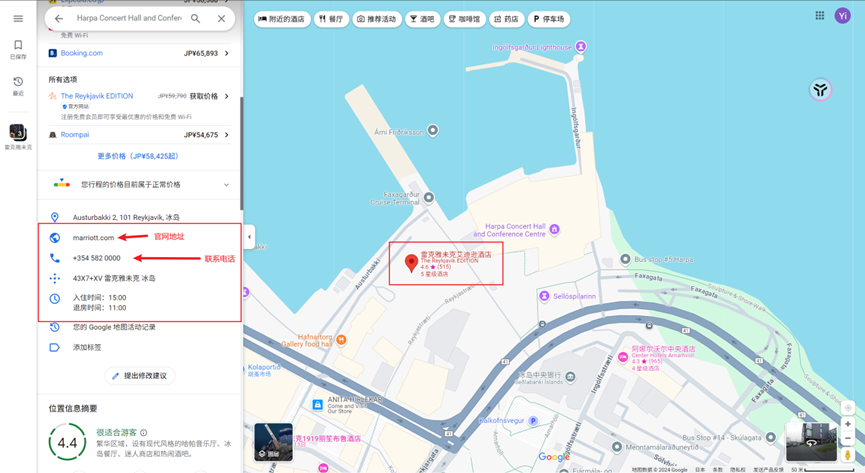
Task: Open the Reykjavik recent place thumbnail
Action: coord(18,133)
